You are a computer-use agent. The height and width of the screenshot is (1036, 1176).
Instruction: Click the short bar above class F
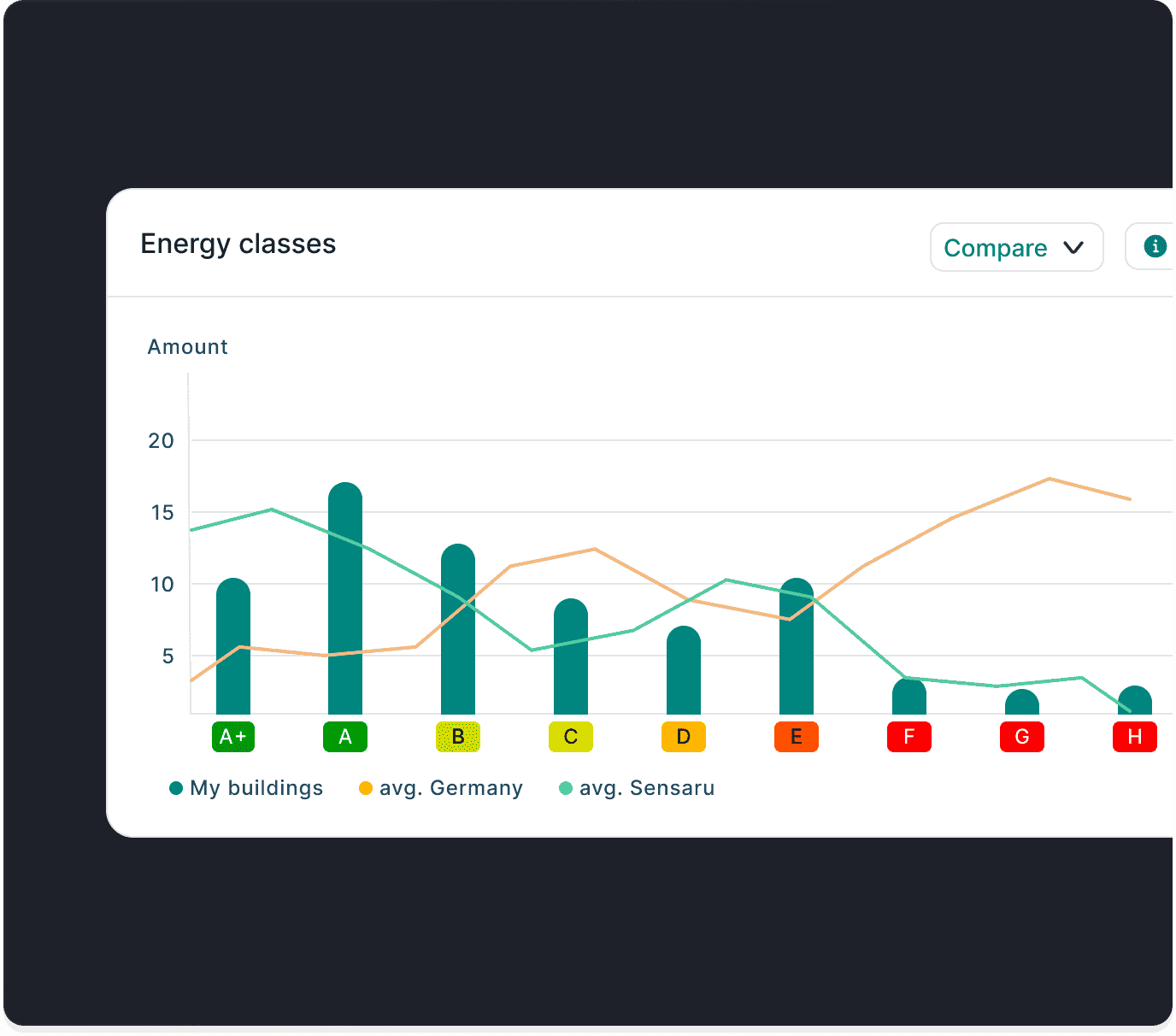pyautogui.click(x=909, y=696)
